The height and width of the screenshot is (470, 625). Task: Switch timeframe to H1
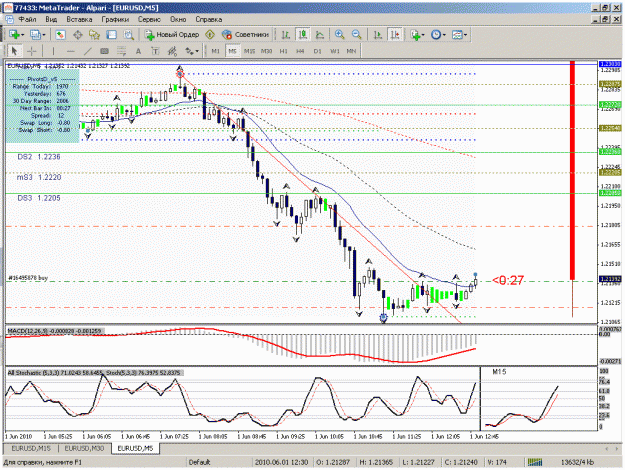point(283,51)
